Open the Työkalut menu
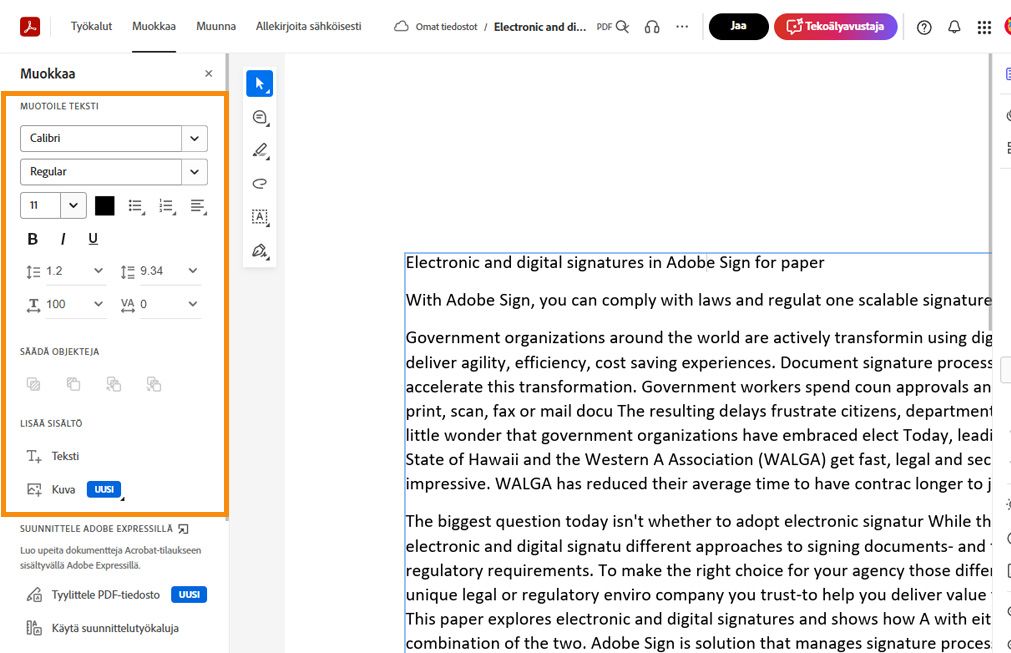Screen dimensions: 1011x653 pos(91,26)
